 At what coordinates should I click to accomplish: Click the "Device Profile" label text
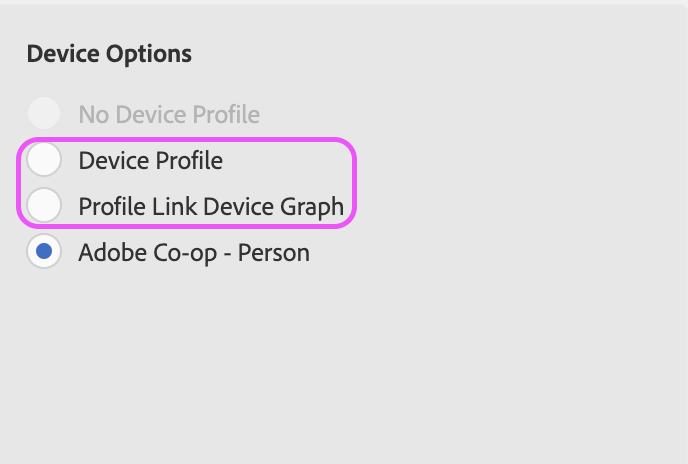click(150, 160)
